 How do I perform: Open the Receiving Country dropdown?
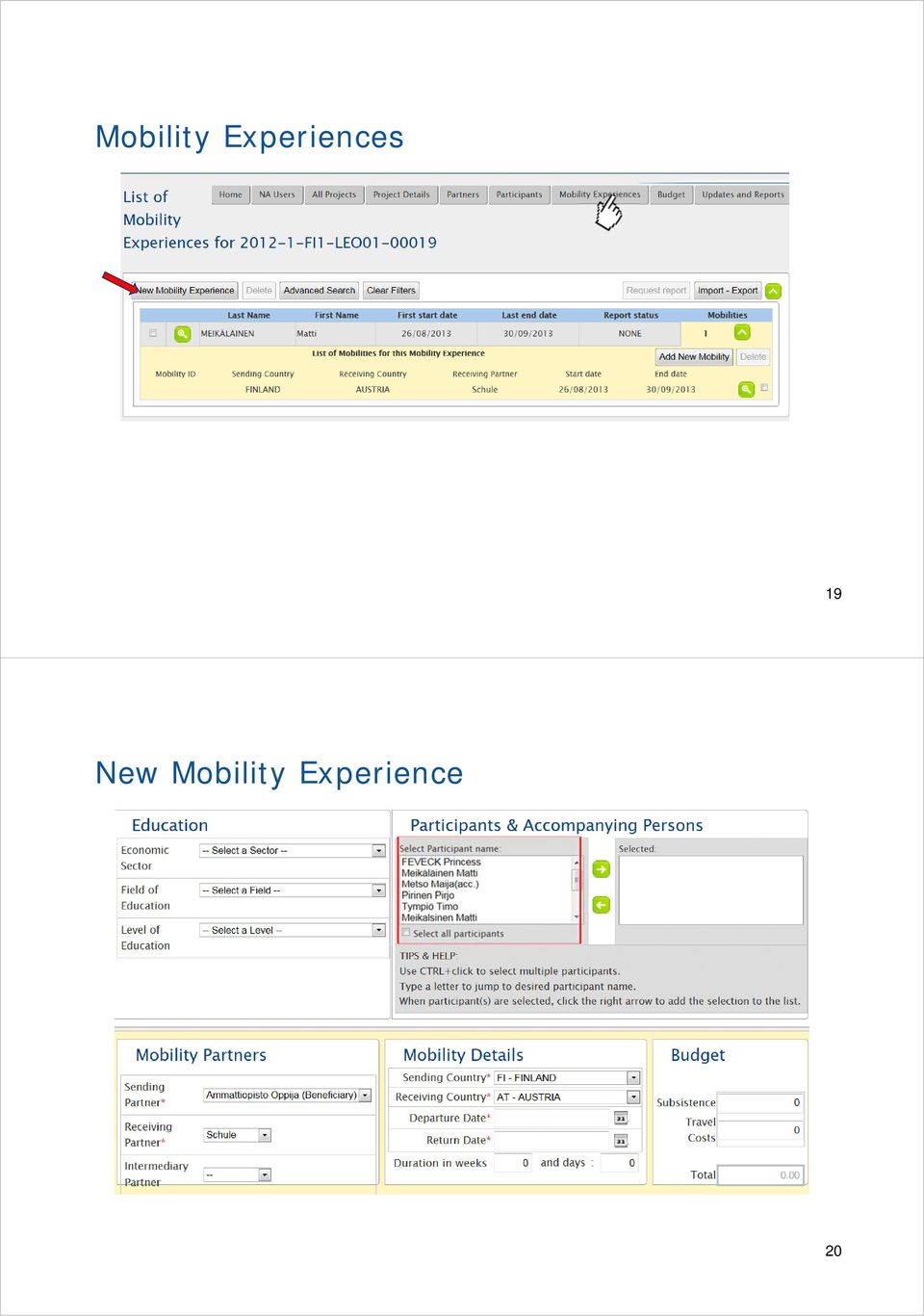[568, 1097]
